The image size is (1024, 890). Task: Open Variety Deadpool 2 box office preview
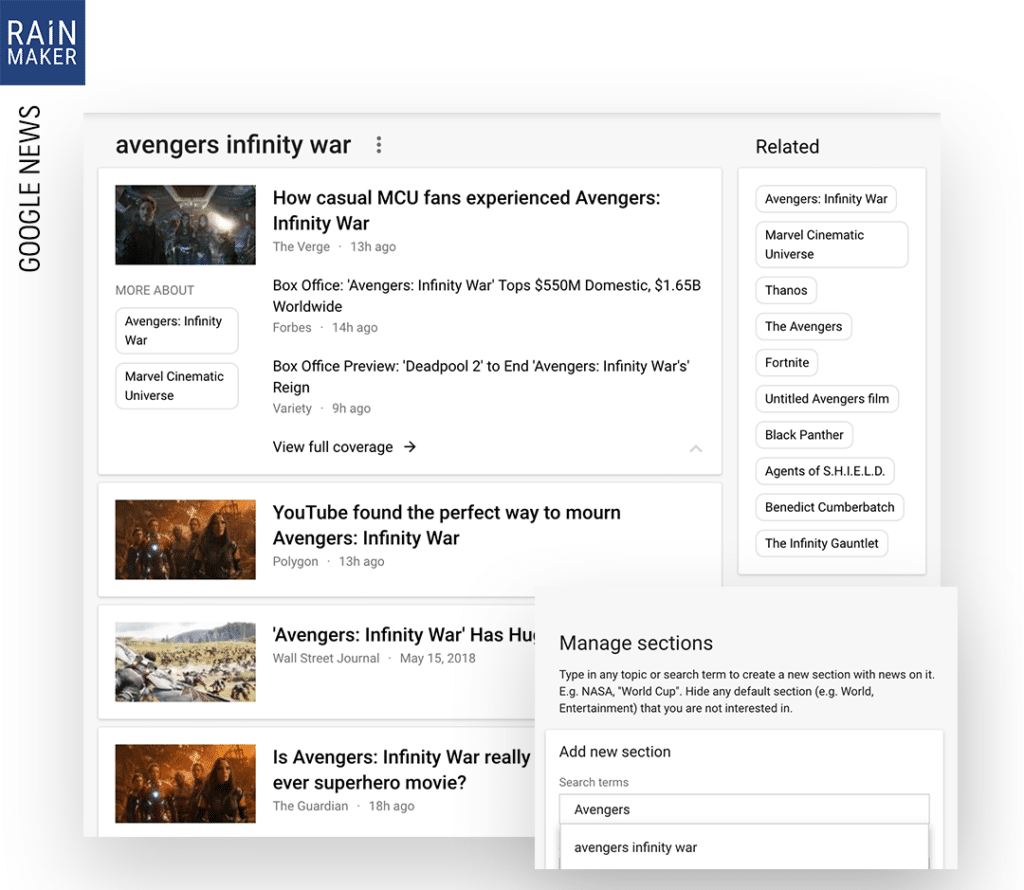click(x=481, y=377)
